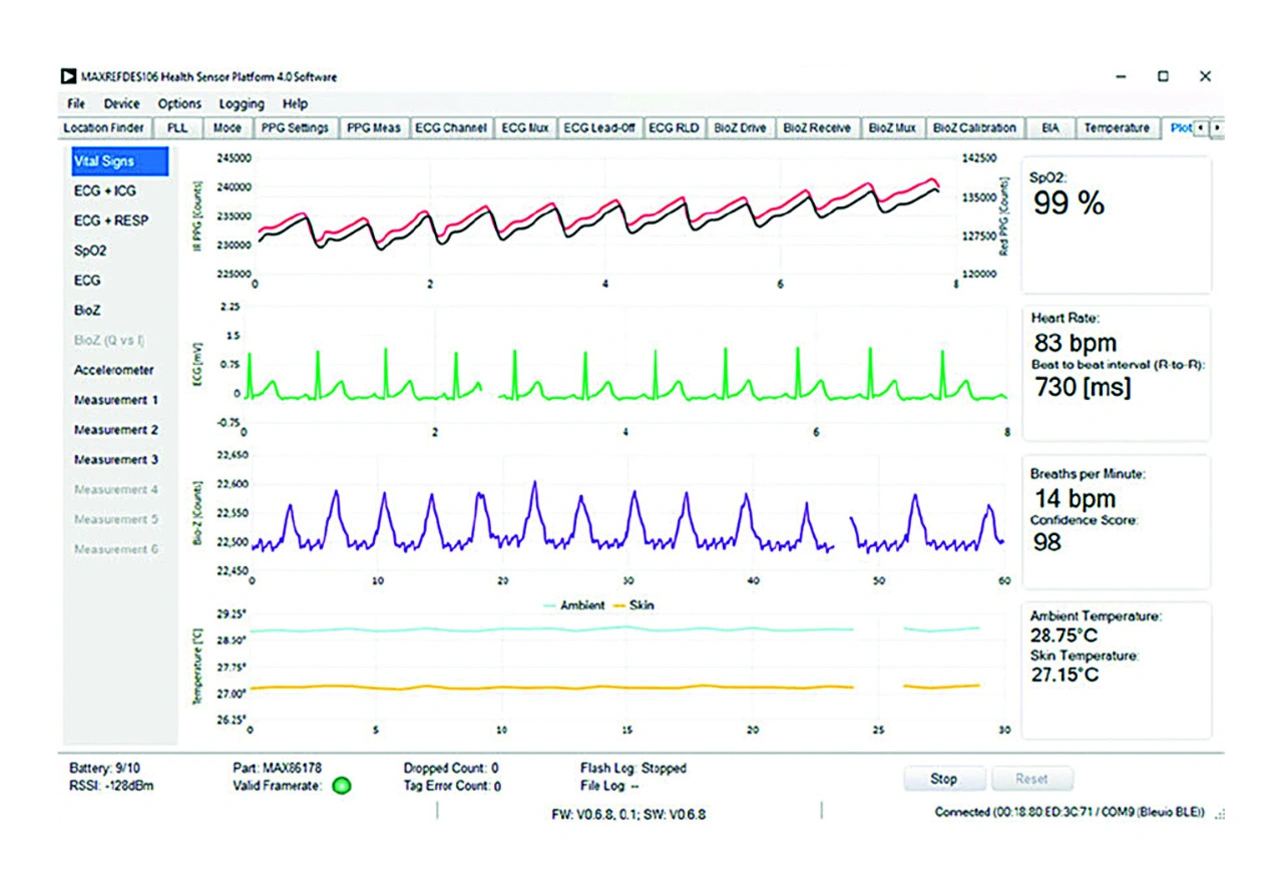This screenshot has height=880, width=1280.
Task: Open the BioZ Calibration tab
Action: [x=975, y=128]
